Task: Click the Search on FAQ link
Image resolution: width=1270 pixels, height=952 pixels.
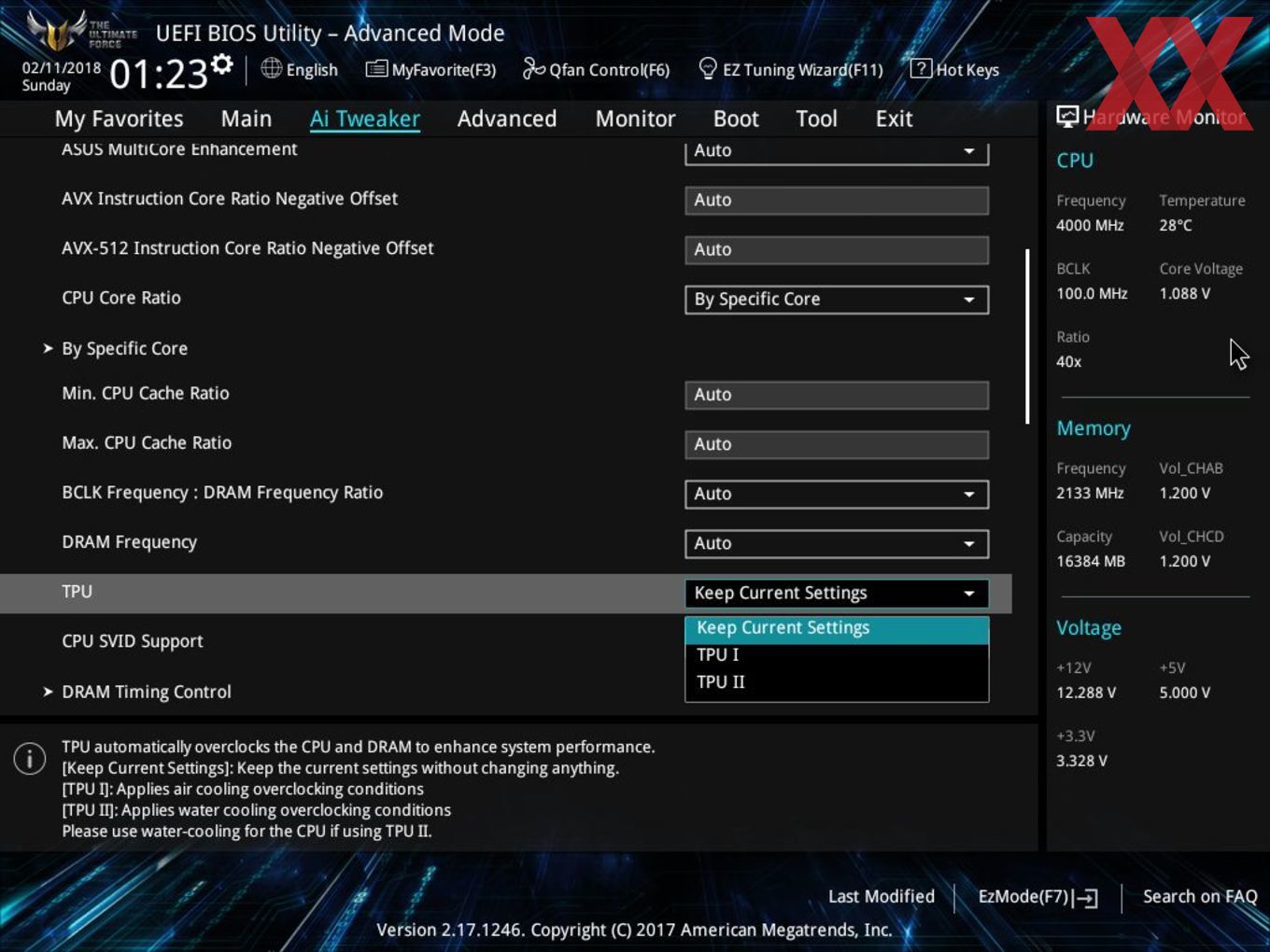Action: (1200, 896)
